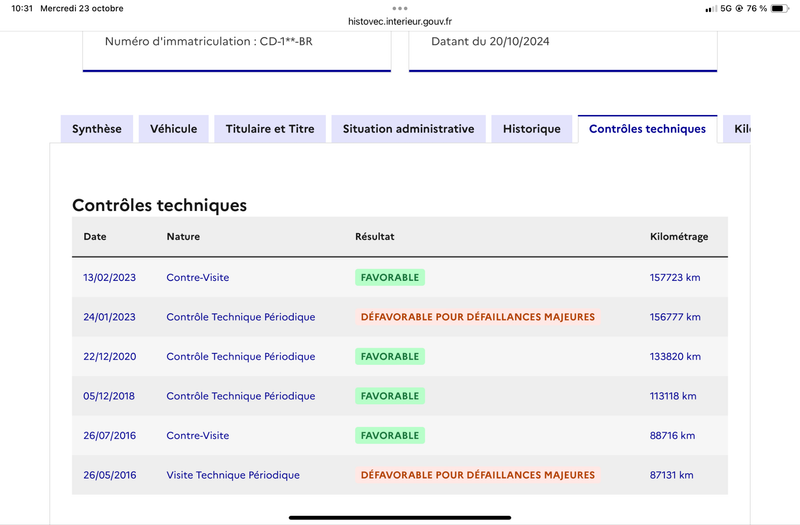Click the FAVORABLE badge for 26/07/2016
800x525 pixels.
tap(390, 435)
